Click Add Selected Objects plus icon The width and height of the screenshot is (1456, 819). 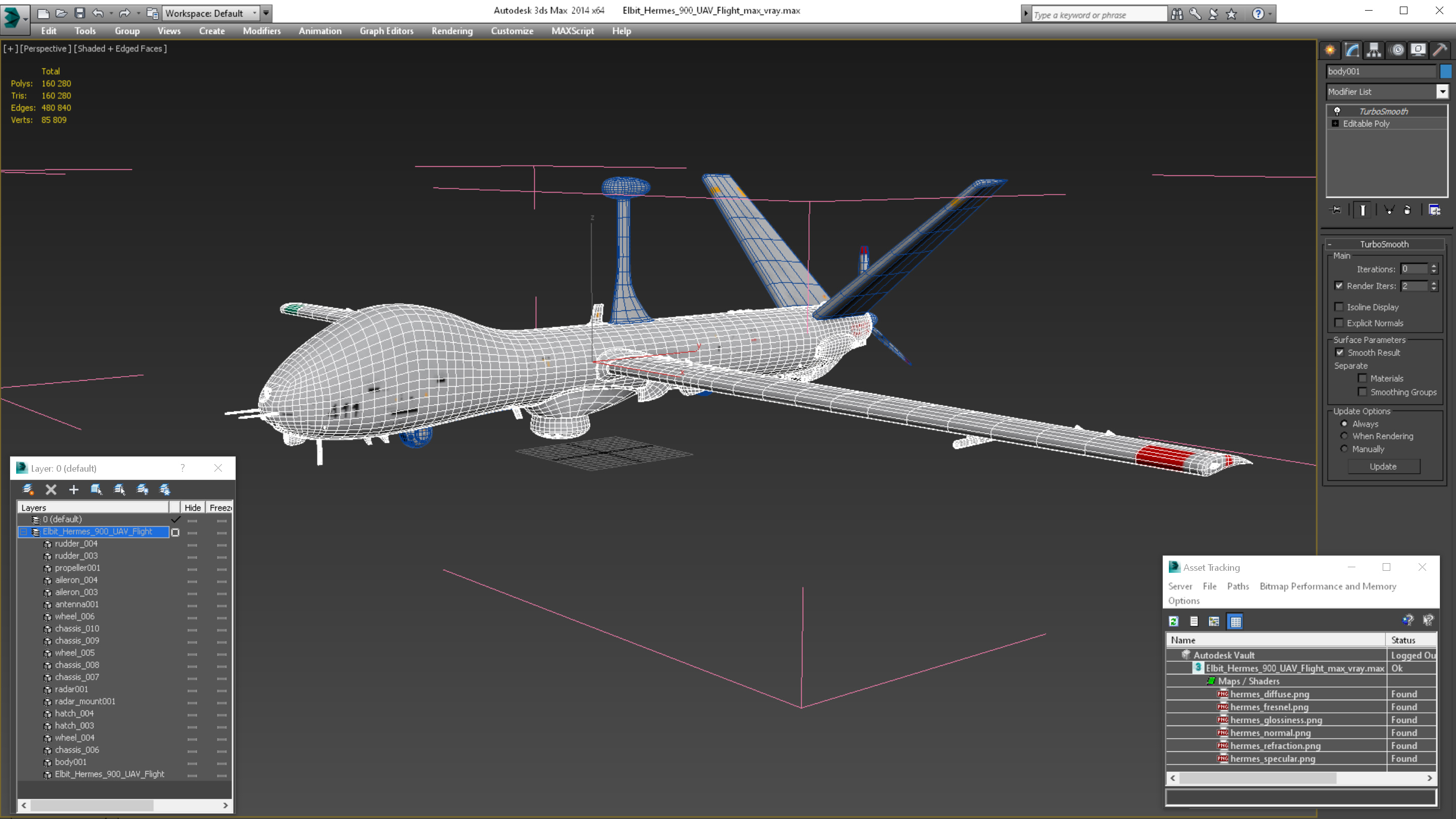[x=73, y=489]
